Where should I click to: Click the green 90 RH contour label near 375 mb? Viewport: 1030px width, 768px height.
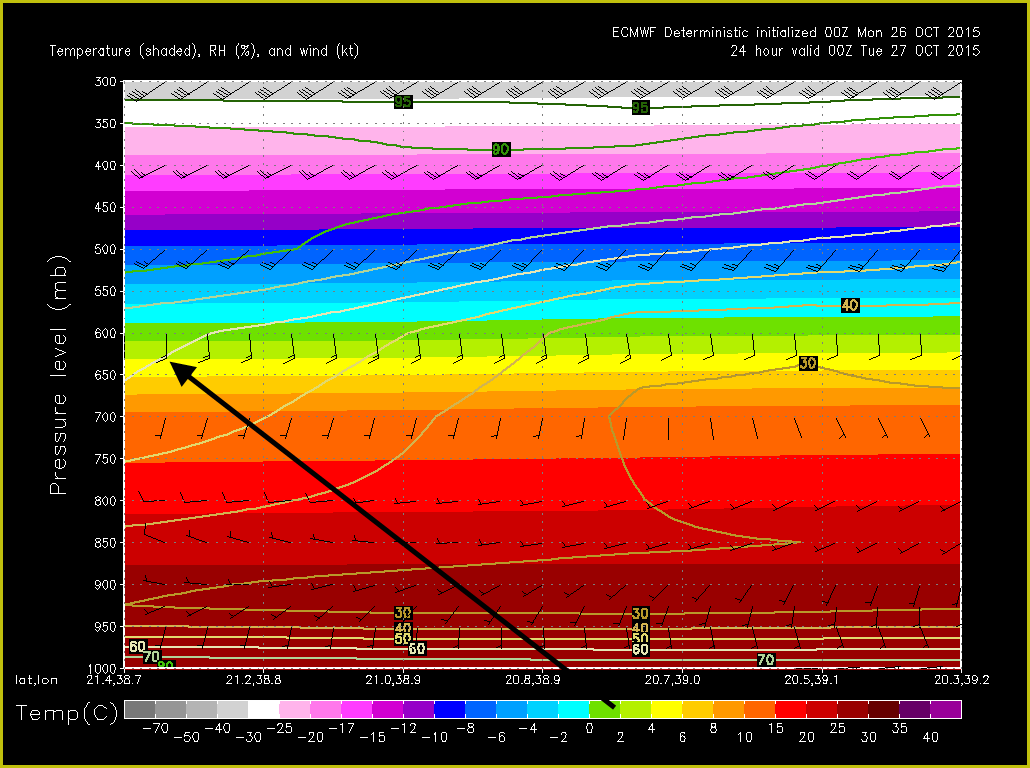[x=501, y=149]
